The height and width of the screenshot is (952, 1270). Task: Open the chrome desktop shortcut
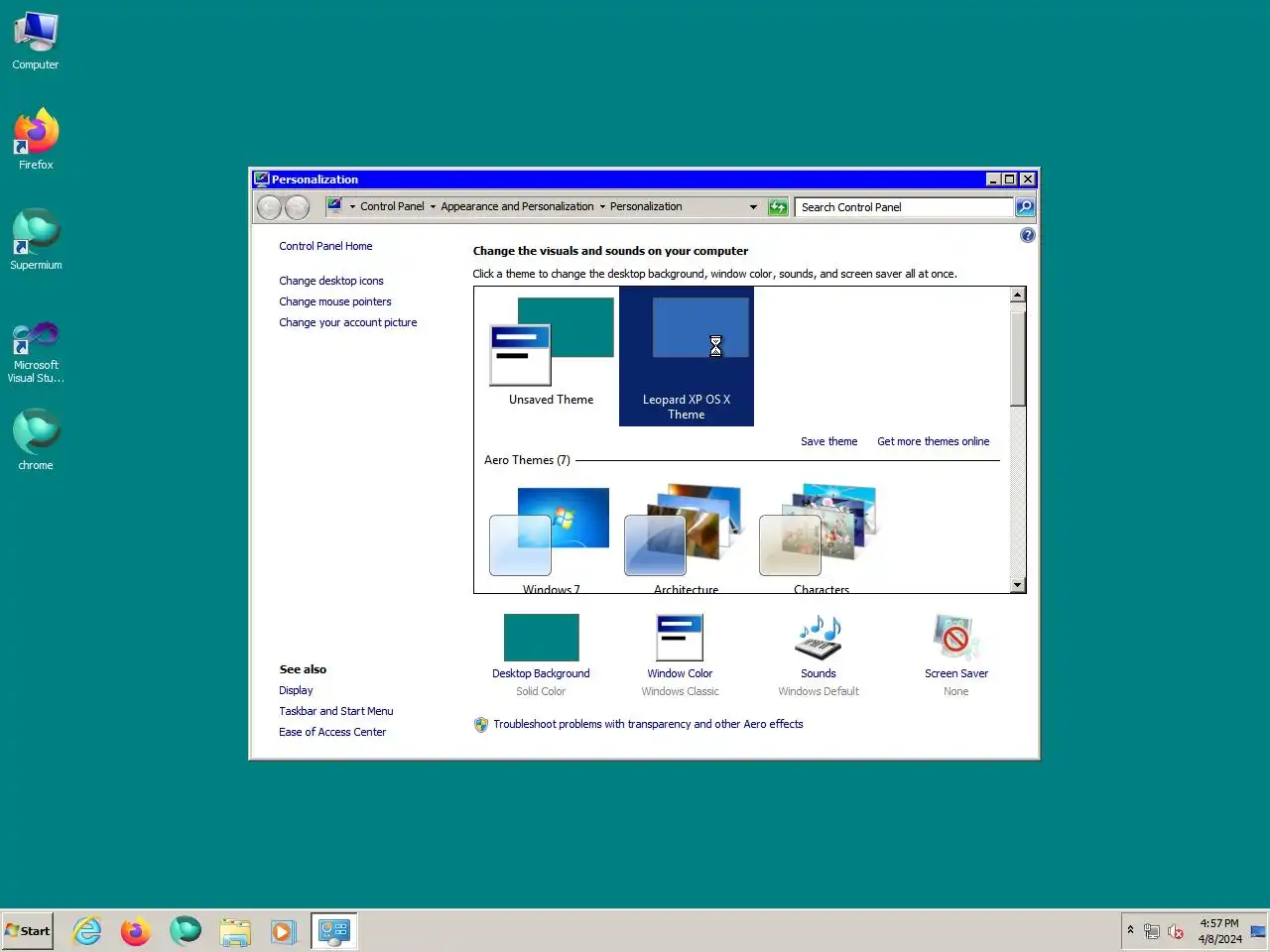point(36,439)
